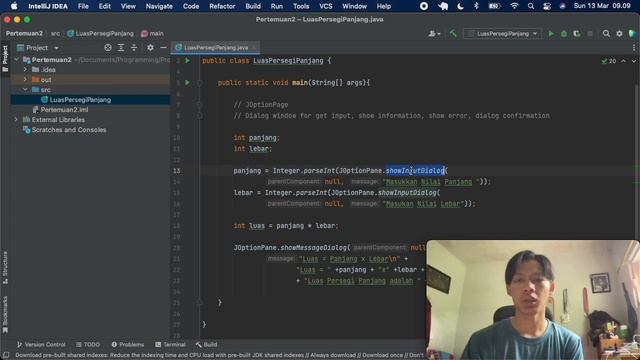Open the Terminal tool window
This screenshot has height=360, width=640.
170,345
